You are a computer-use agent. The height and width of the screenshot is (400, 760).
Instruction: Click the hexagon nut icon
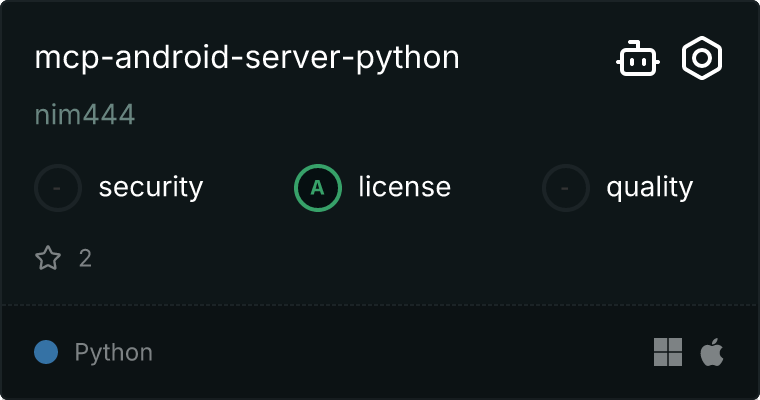(x=702, y=59)
